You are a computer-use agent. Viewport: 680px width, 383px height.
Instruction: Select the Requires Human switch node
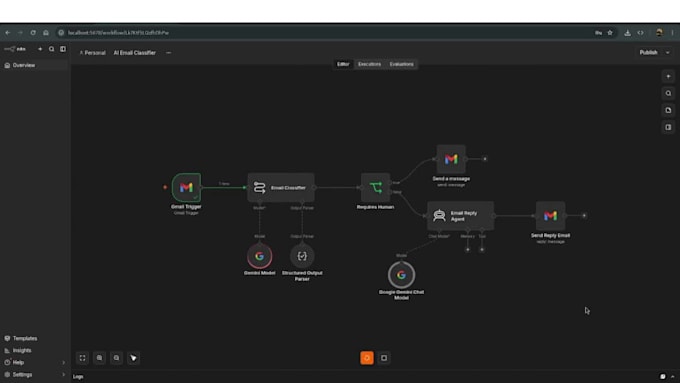click(x=376, y=187)
